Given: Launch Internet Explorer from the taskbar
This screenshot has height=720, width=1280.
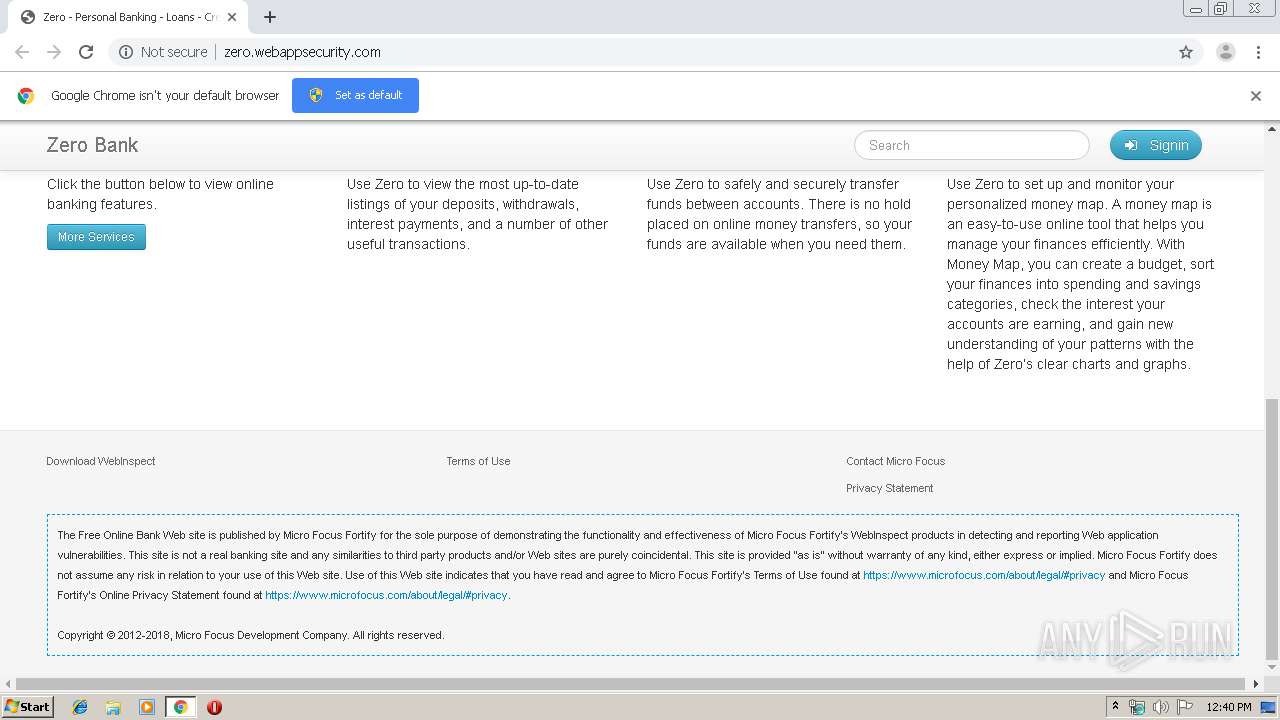Looking at the screenshot, I should coord(80,707).
